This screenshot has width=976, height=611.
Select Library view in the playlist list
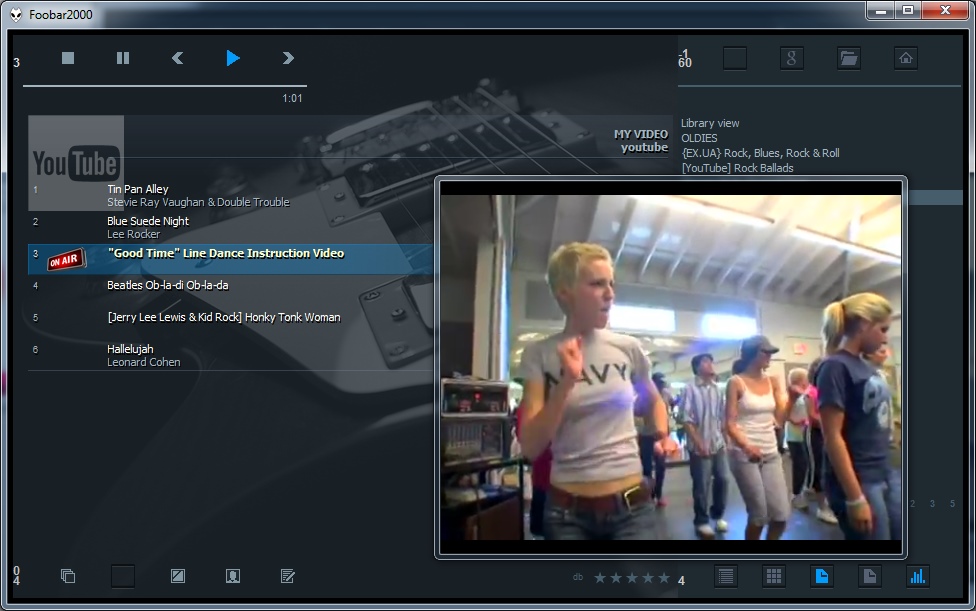pyautogui.click(x=710, y=123)
